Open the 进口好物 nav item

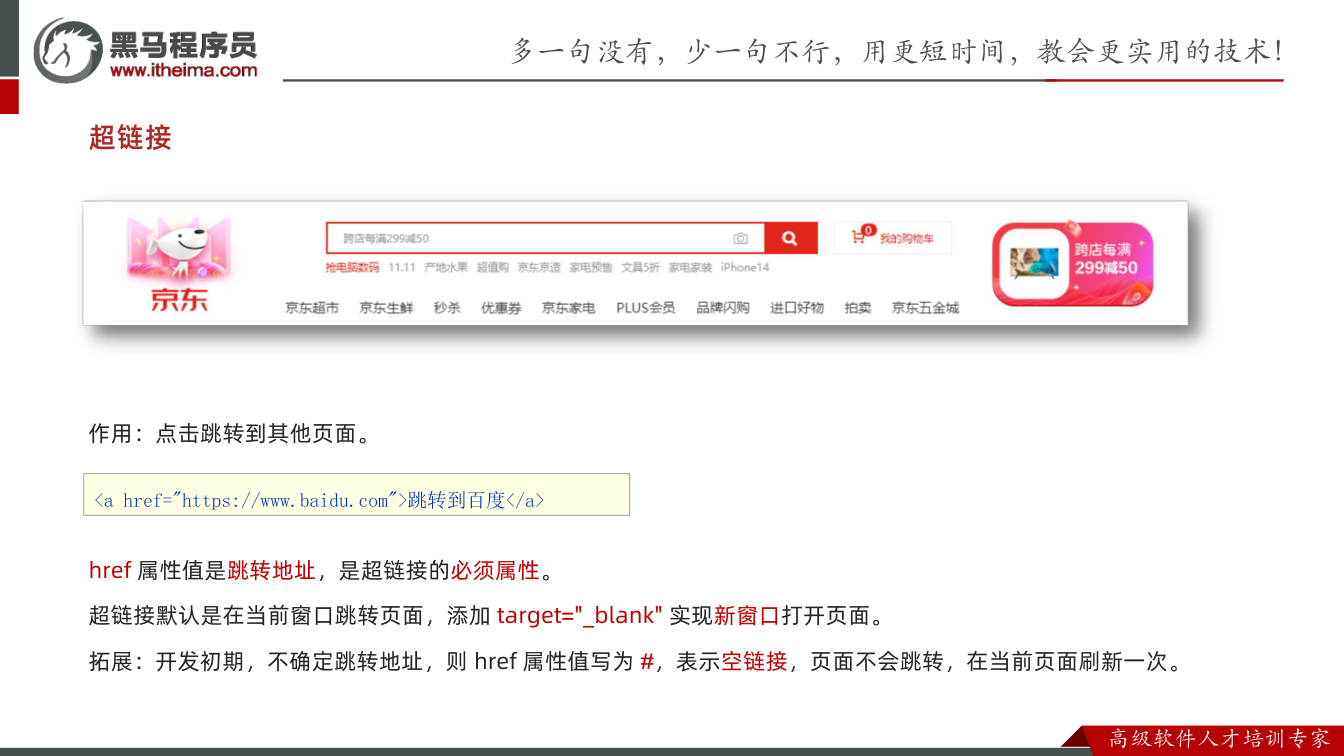[x=797, y=308]
